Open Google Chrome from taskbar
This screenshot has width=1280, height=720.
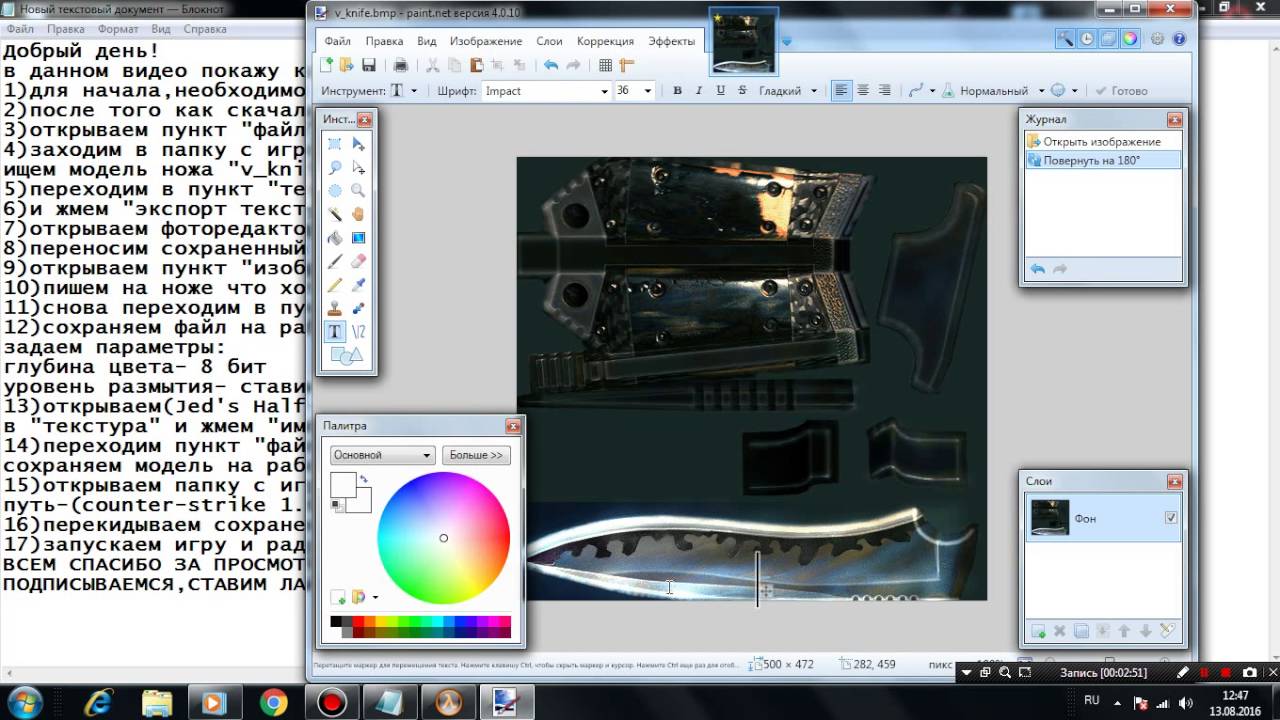coord(273,703)
